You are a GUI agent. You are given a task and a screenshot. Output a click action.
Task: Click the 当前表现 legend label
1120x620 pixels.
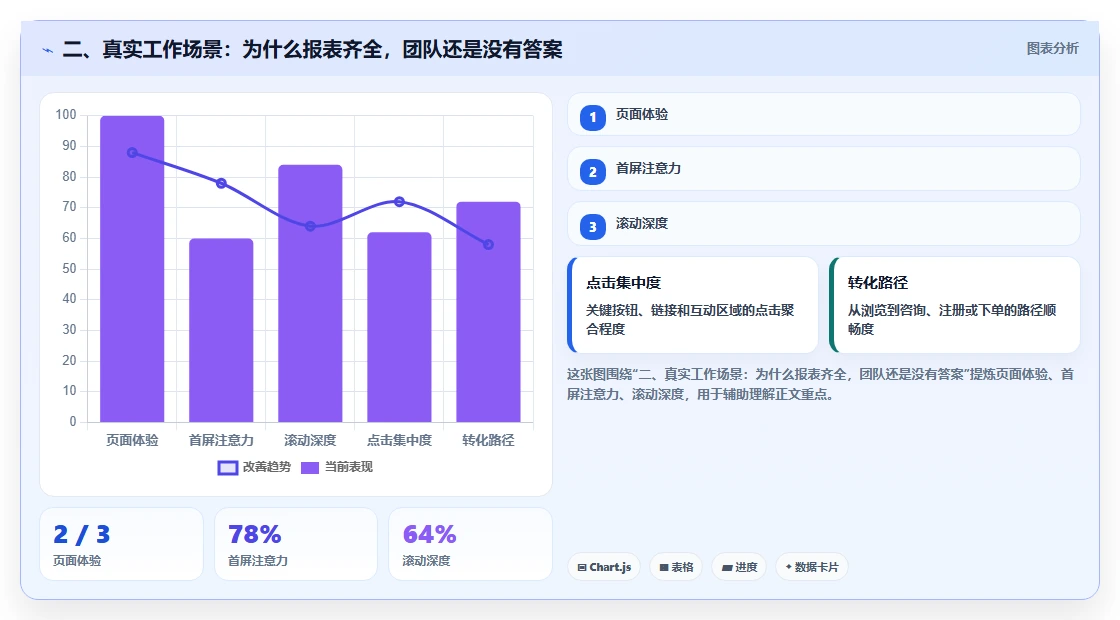349,467
